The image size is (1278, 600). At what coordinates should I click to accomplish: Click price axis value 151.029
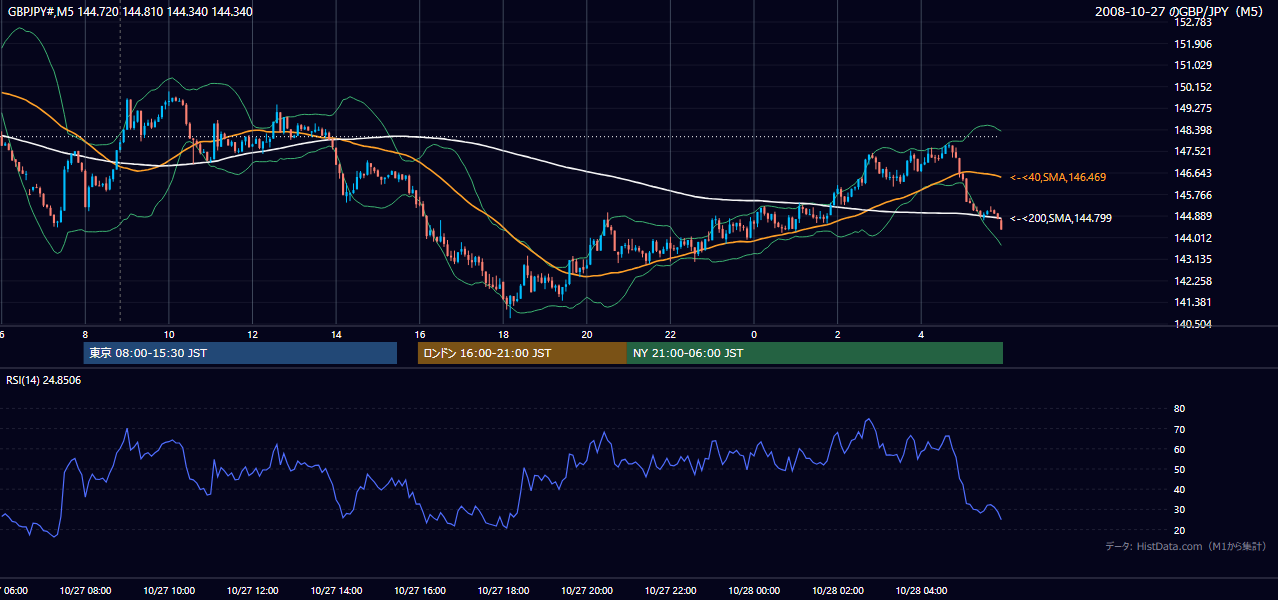1192,65
